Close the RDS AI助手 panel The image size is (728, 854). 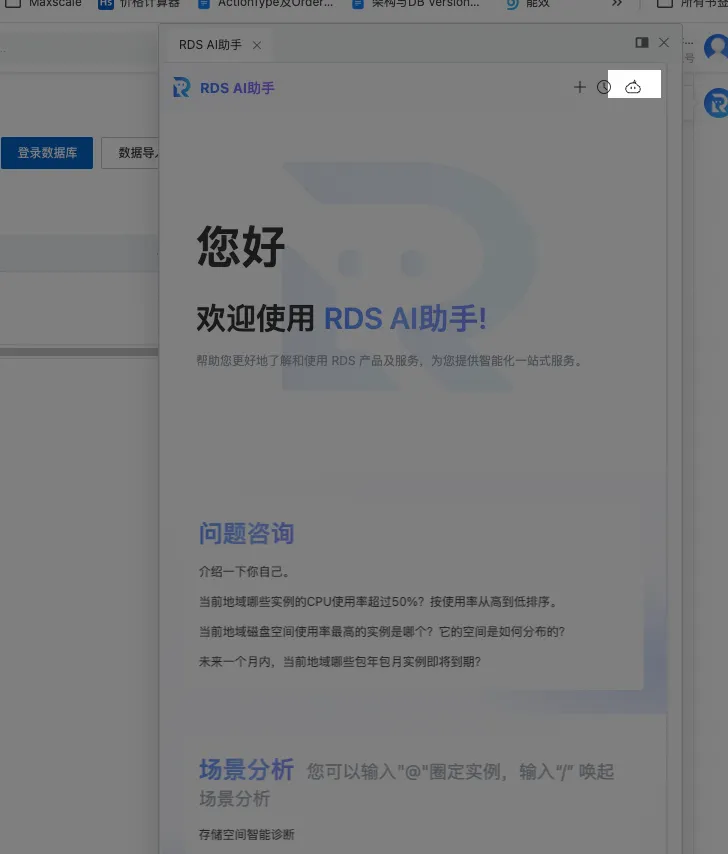click(664, 42)
